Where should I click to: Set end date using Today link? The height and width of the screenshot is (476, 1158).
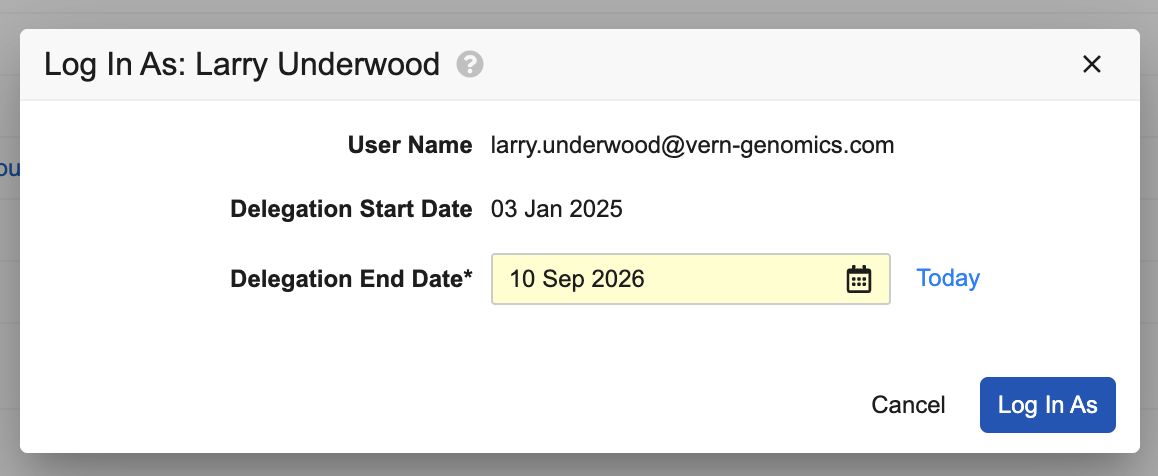tap(947, 278)
